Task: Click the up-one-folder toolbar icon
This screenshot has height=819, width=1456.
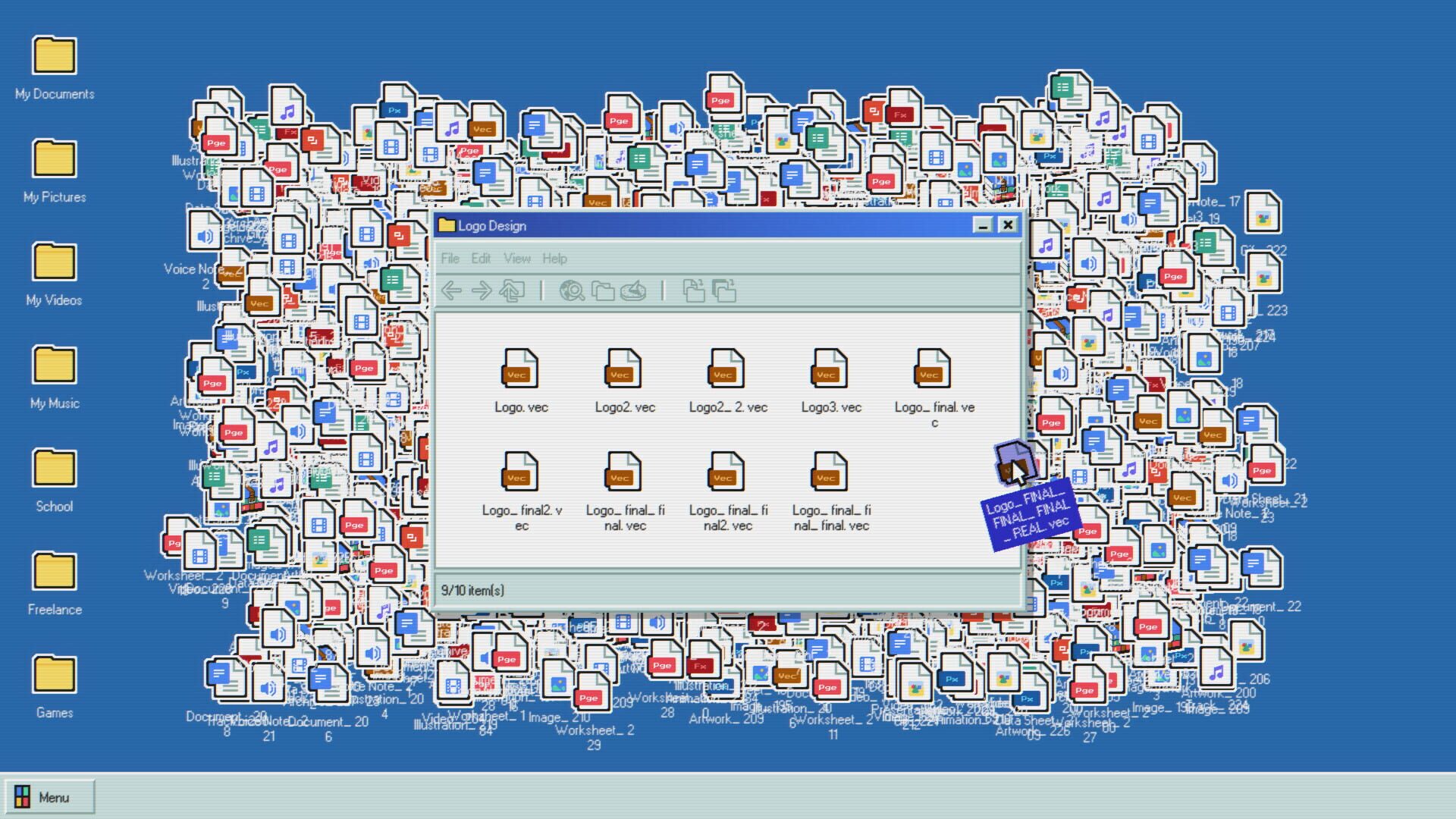Action: [512, 290]
